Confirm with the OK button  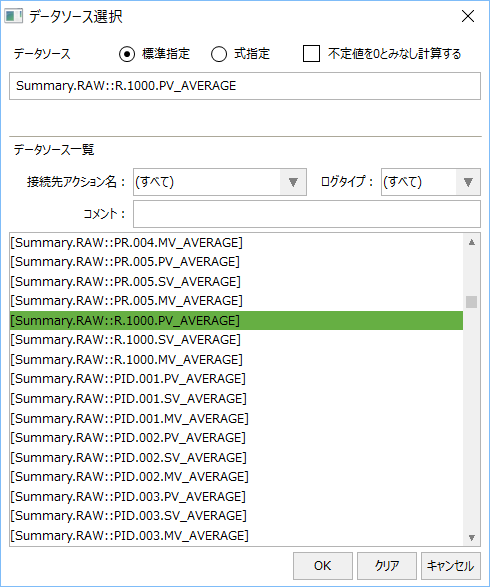coord(323,566)
